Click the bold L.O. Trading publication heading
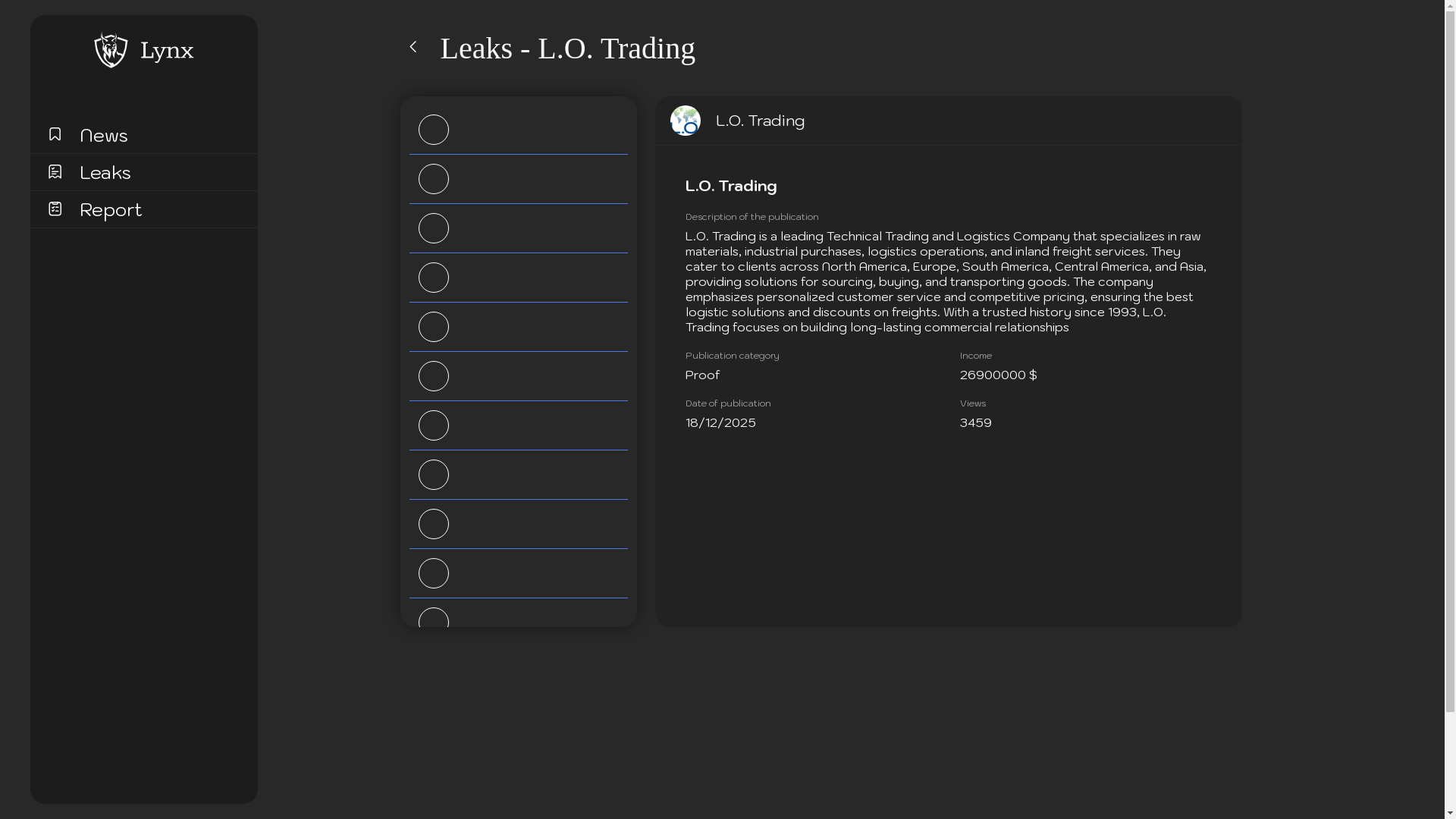Viewport: 1456px width, 819px height. pyautogui.click(x=731, y=186)
